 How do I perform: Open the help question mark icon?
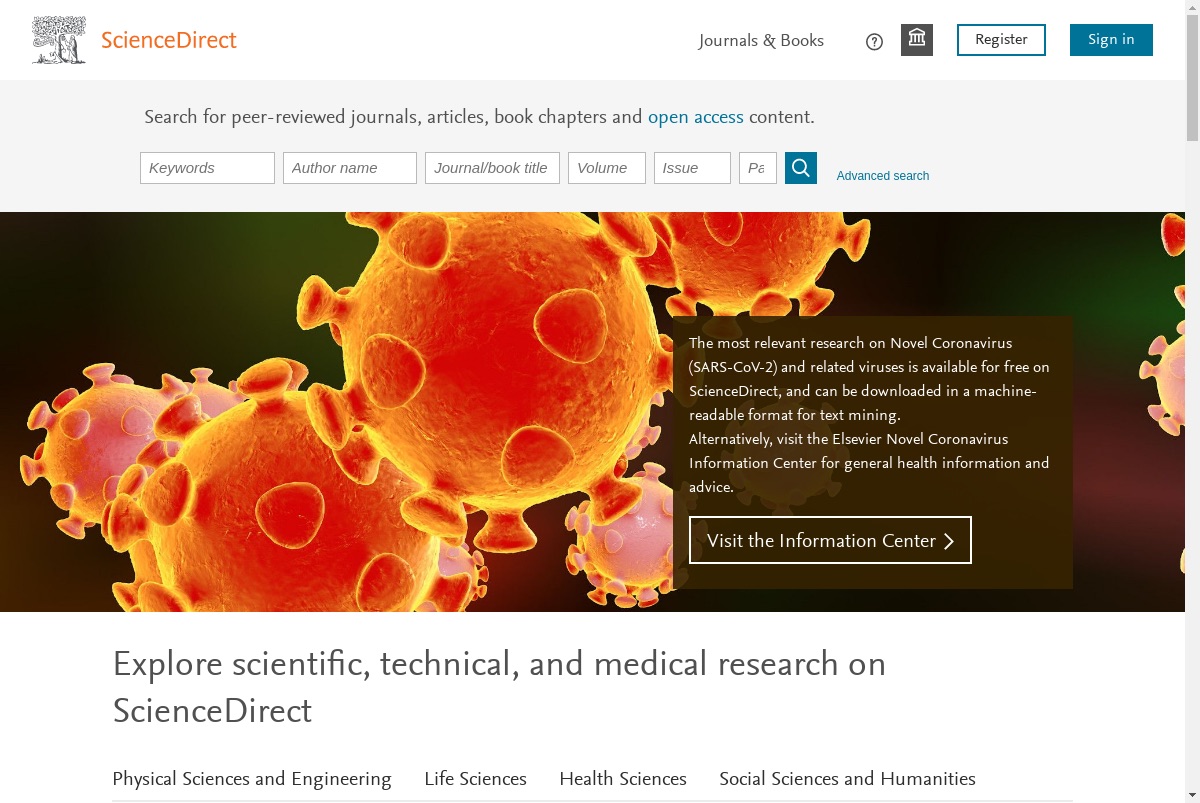(874, 41)
